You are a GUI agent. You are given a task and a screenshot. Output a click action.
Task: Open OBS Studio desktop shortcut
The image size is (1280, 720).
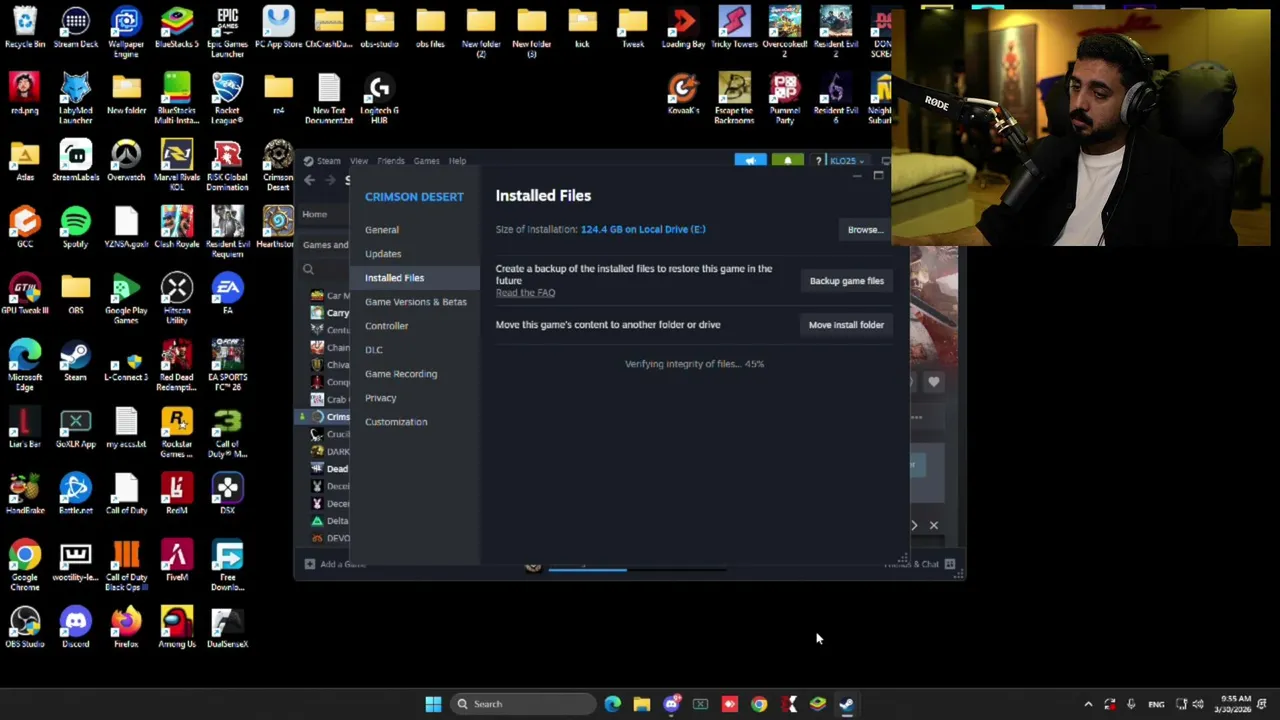pyautogui.click(x=25, y=627)
